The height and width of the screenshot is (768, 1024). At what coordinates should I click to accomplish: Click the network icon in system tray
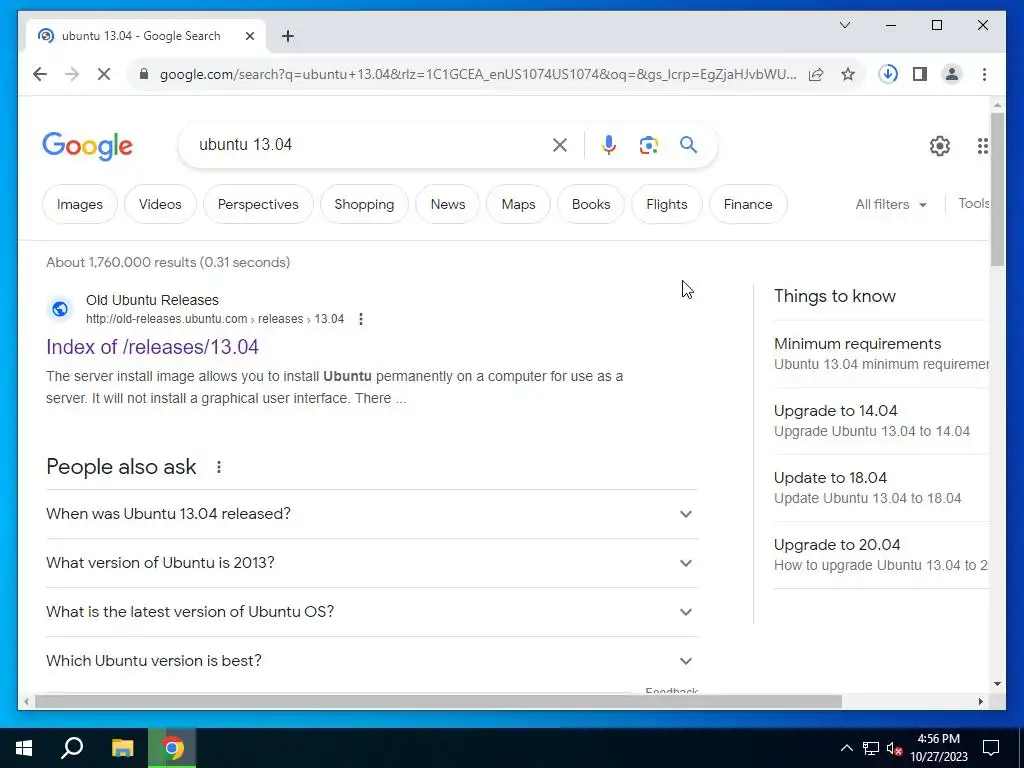click(x=871, y=748)
